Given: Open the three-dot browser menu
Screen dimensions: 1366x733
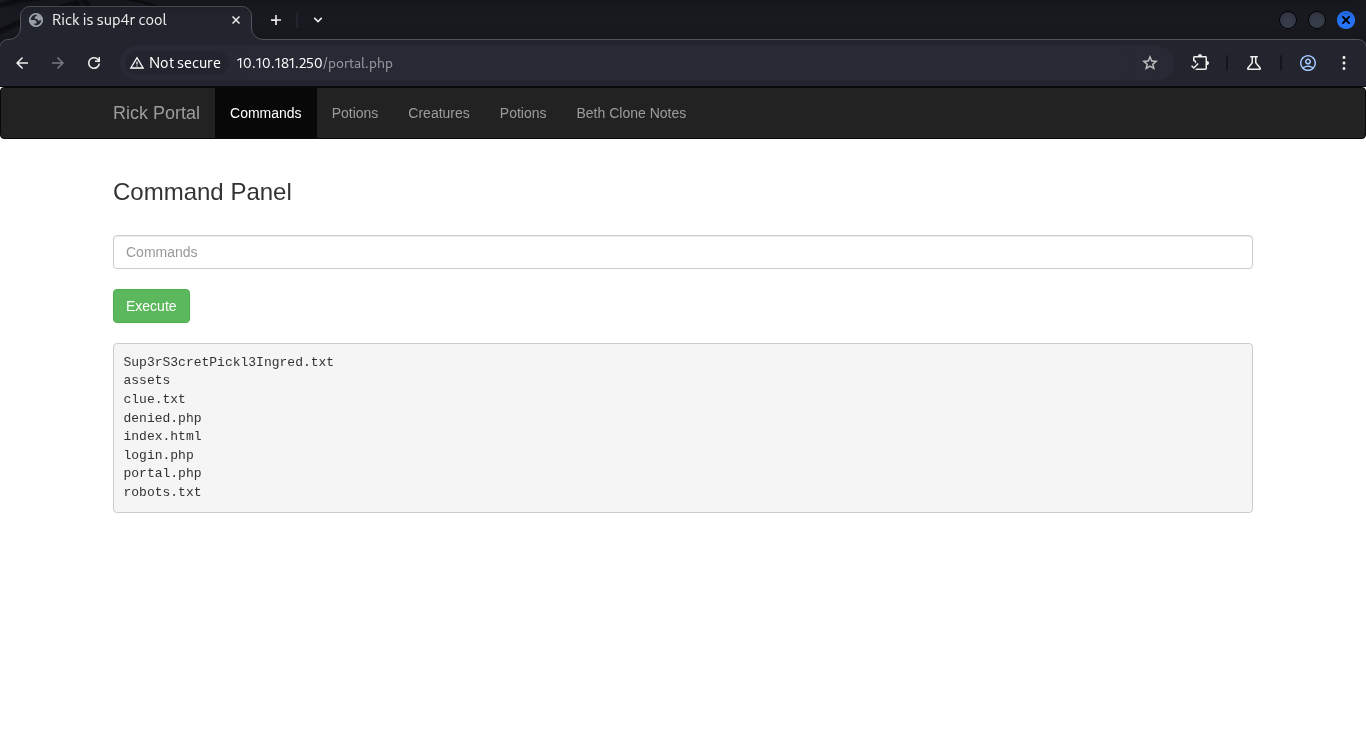Looking at the screenshot, I should (1341, 63).
